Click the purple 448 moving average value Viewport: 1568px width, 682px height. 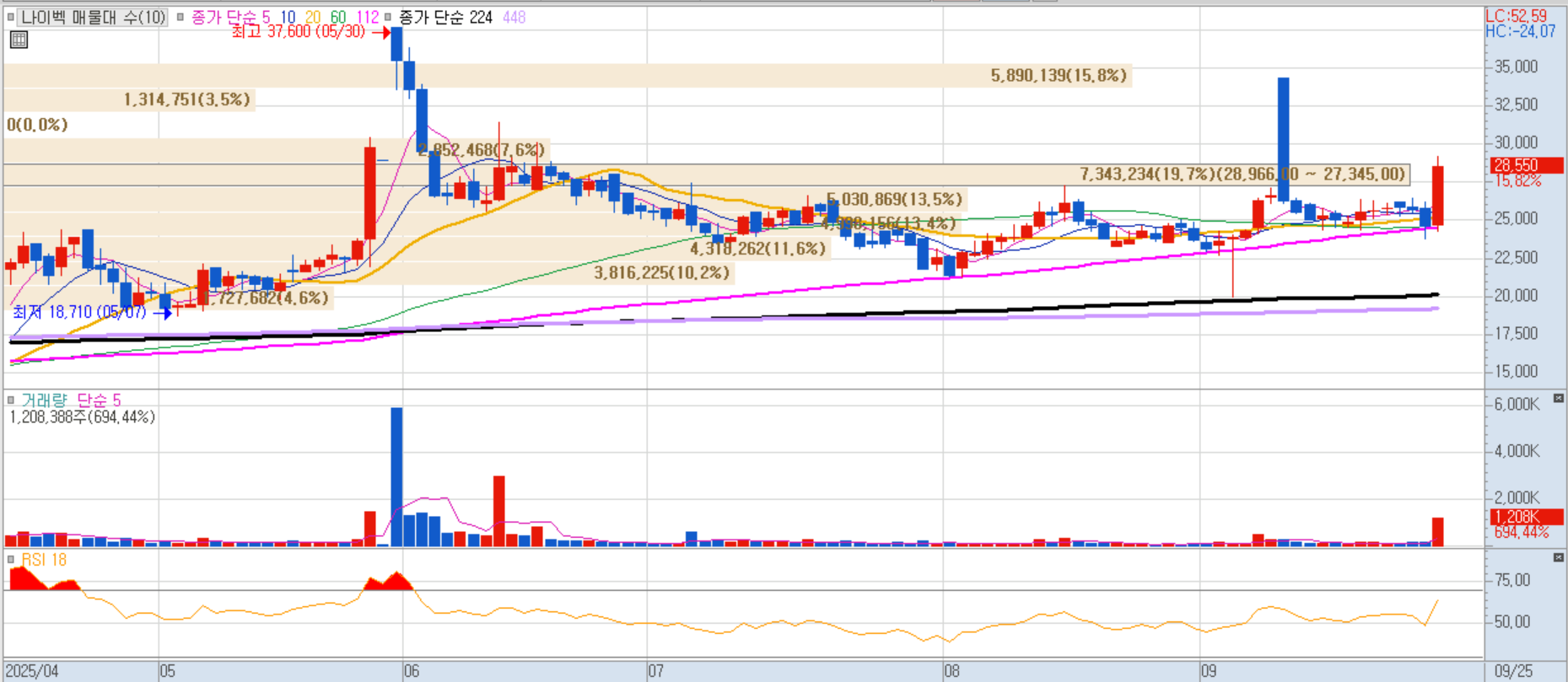click(515, 17)
